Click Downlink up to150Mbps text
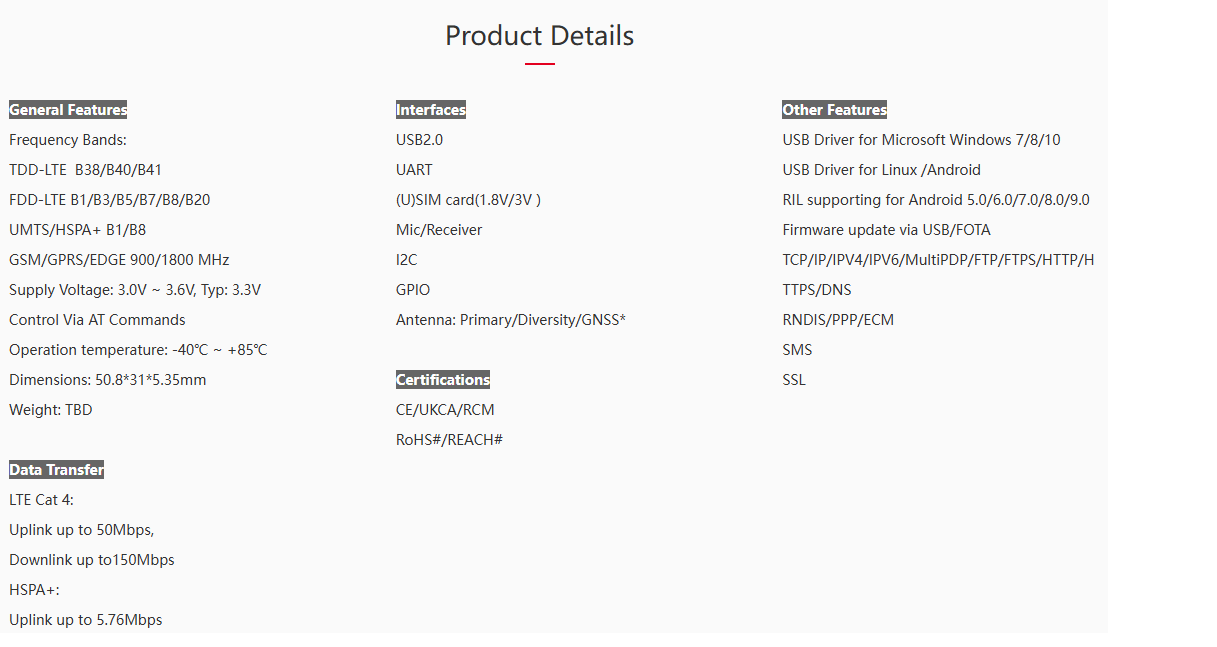The image size is (1217, 647). click(x=92, y=560)
